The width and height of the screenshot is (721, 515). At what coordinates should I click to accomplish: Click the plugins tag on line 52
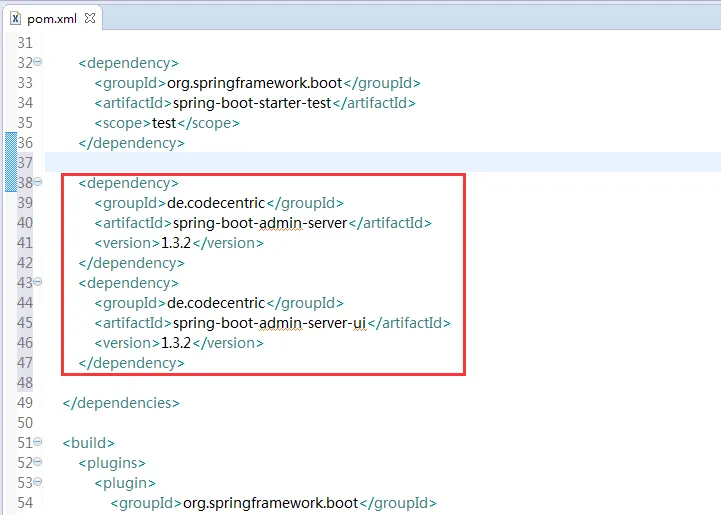[112, 463]
